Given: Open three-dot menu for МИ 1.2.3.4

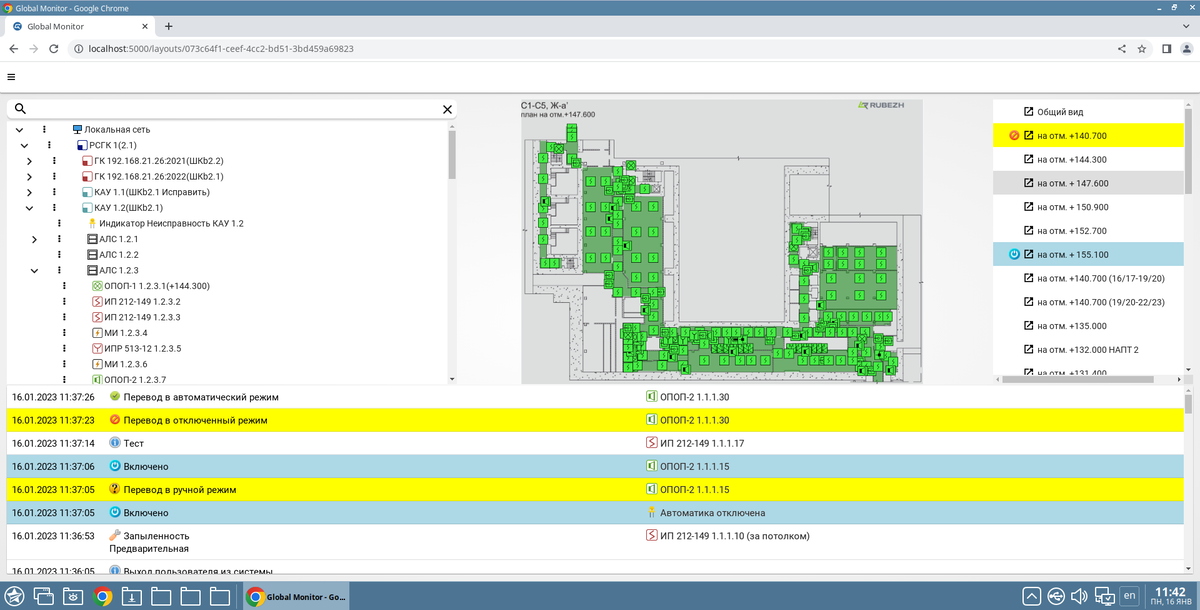Looking at the screenshot, I should pyautogui.click(x=64, y=333).
